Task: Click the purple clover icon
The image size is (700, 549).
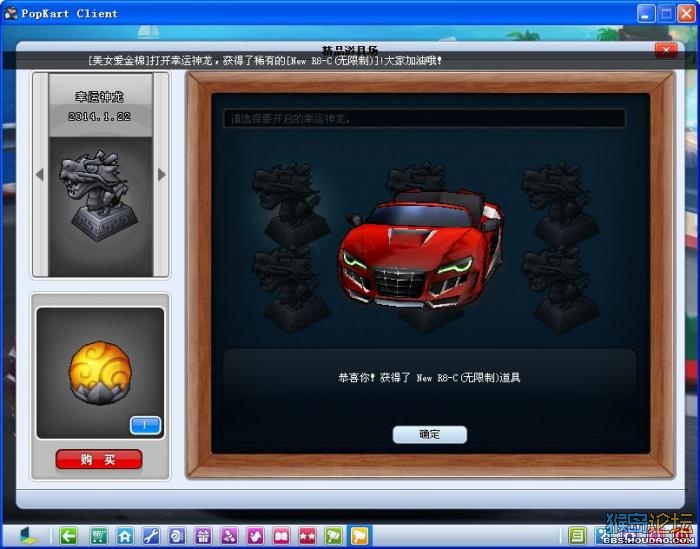Action: [x=229, y=535]
